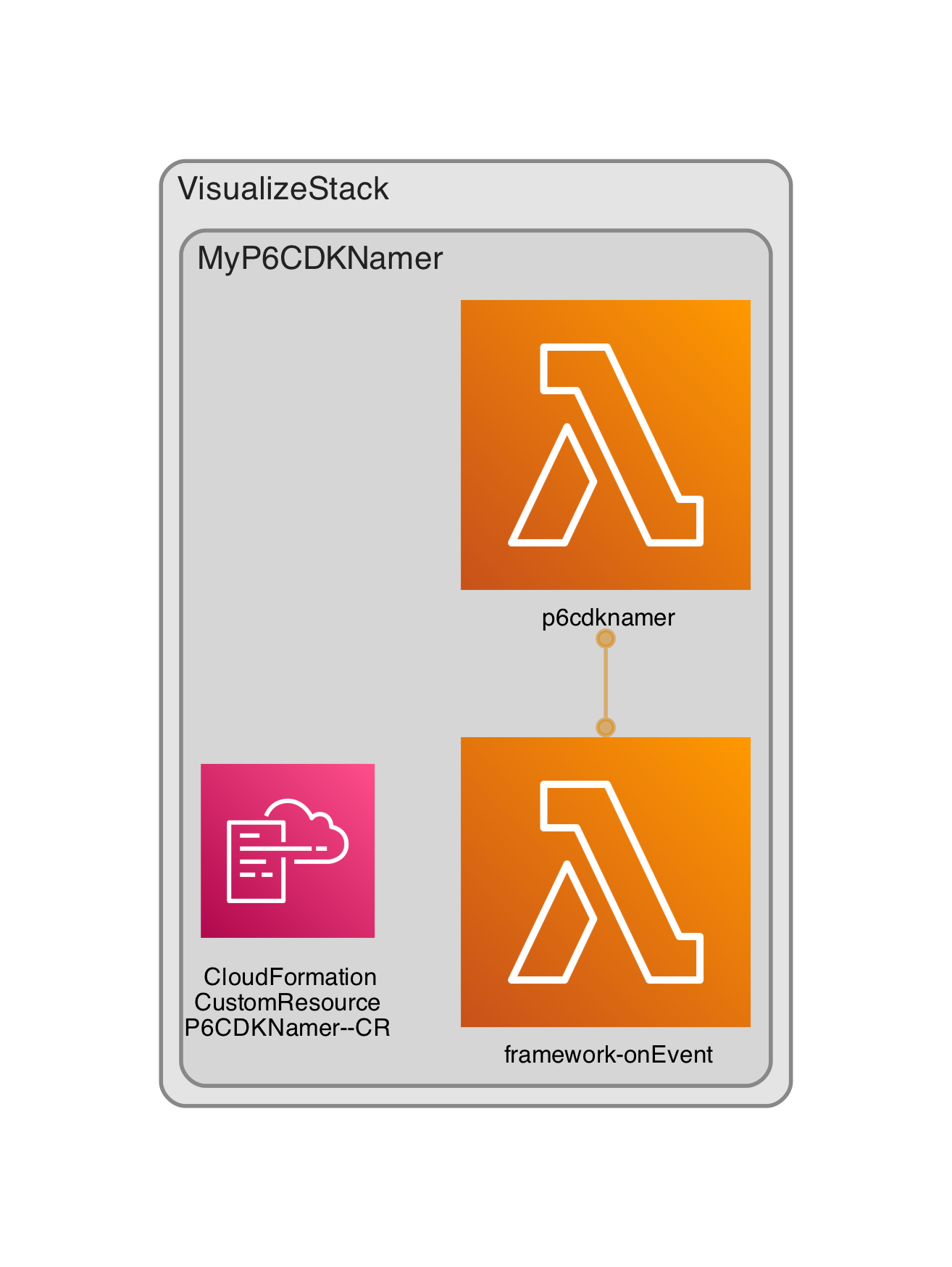
Task: Click the white lambda glyph in the p6cdknamer tile
Action: pos(606,444)
